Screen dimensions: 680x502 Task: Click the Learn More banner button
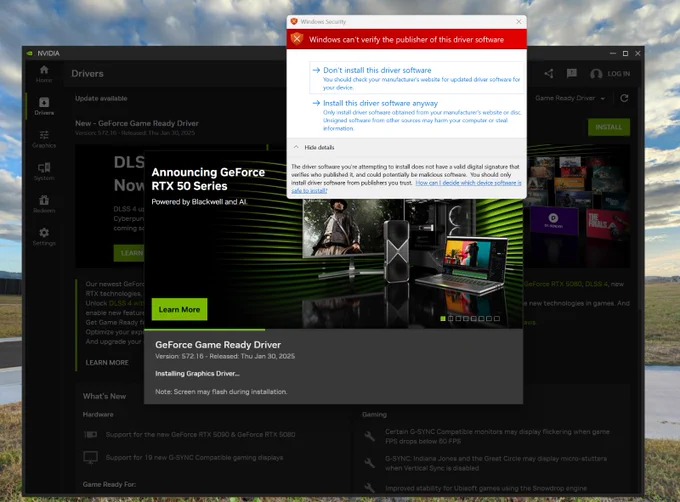pyautogui.click(x=180, y=310)
